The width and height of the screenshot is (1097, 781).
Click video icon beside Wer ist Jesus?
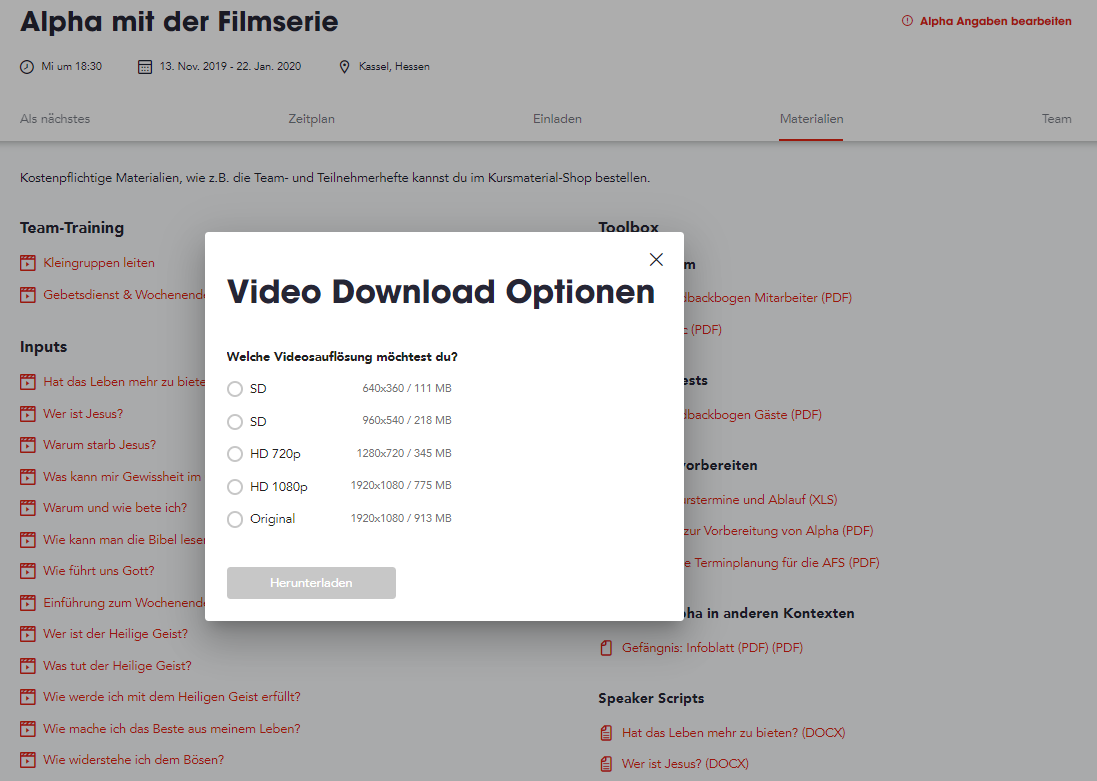click(x=27, y=414)
